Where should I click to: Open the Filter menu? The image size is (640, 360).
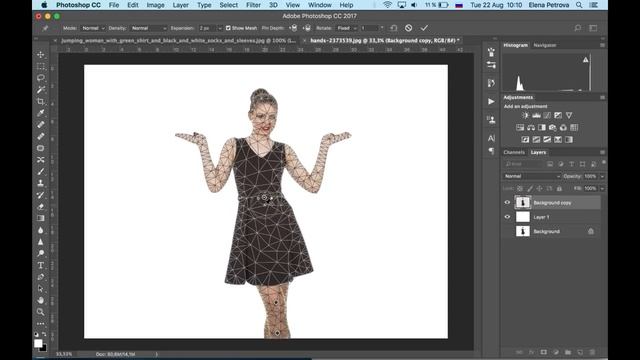(253, 5)
